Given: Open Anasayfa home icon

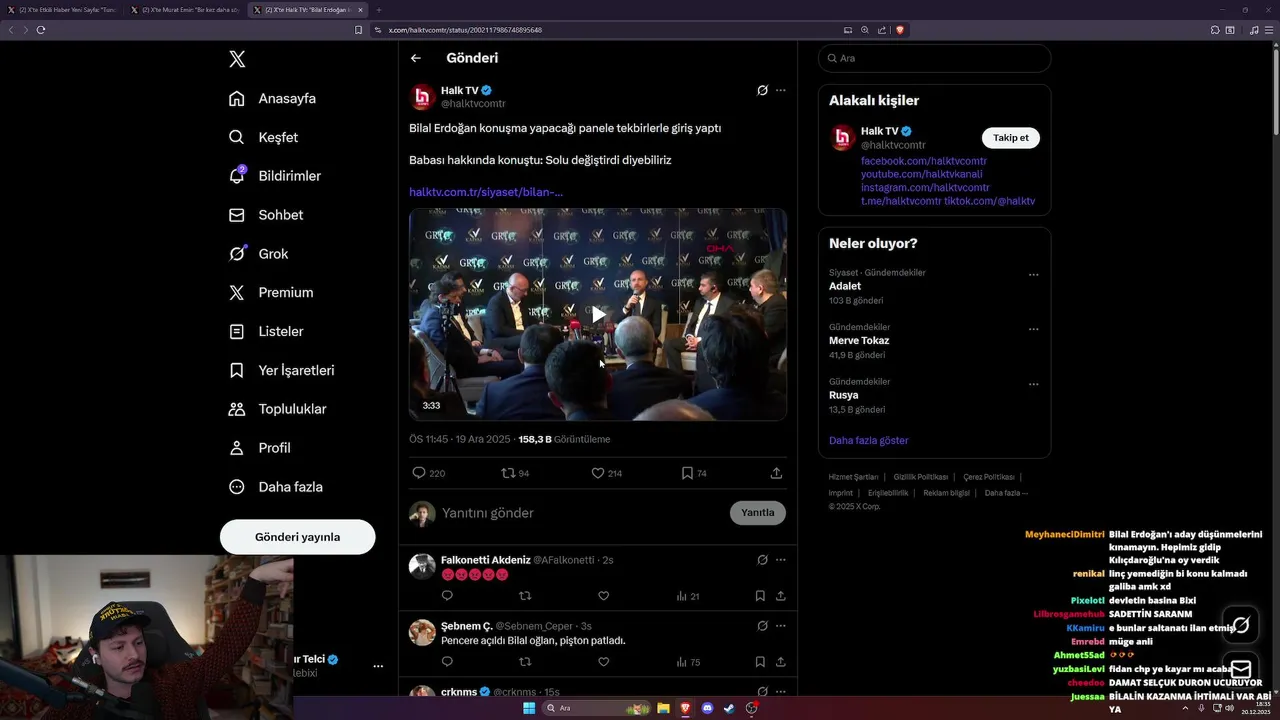Looking at the screenshot, I should 237,98.
